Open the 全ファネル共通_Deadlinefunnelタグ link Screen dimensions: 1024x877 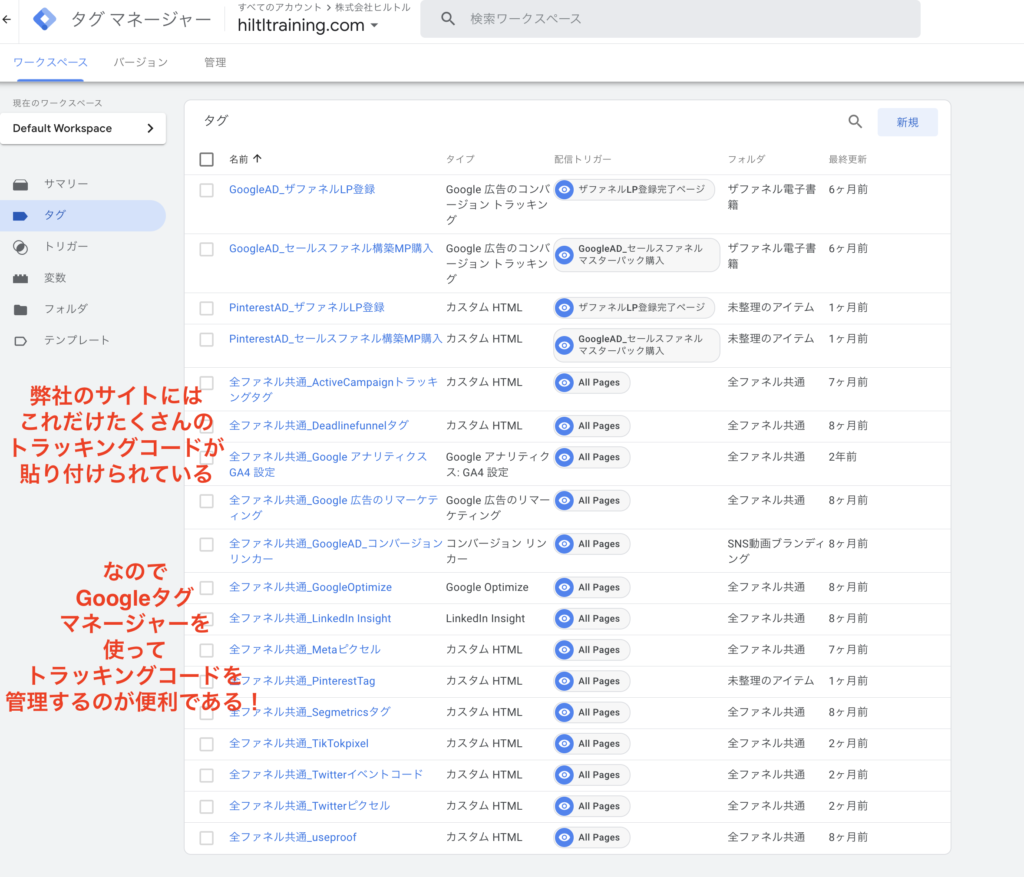(x=319, y=426)
